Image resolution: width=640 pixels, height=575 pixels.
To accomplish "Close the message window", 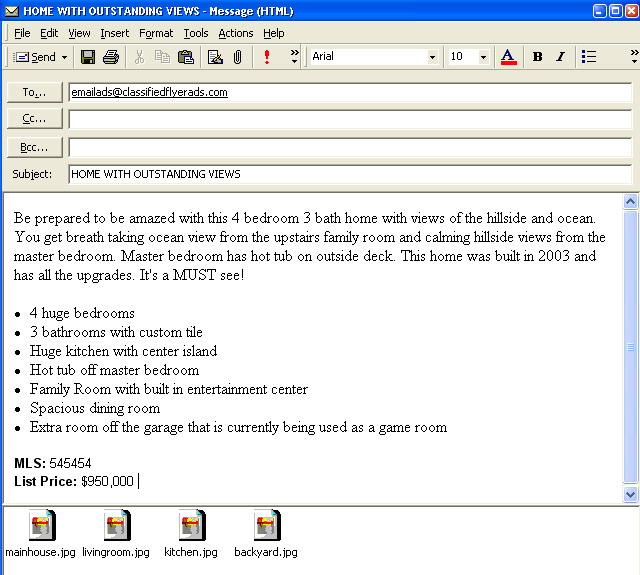I will [632, 11].
